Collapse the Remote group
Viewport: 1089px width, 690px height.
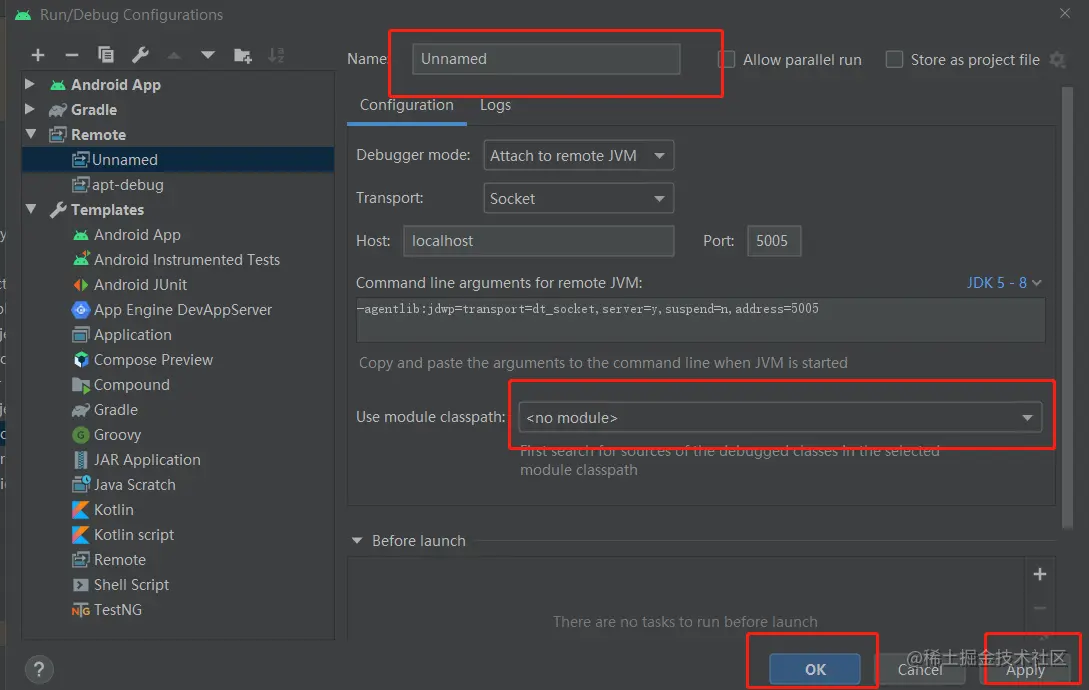coord(31,134)
